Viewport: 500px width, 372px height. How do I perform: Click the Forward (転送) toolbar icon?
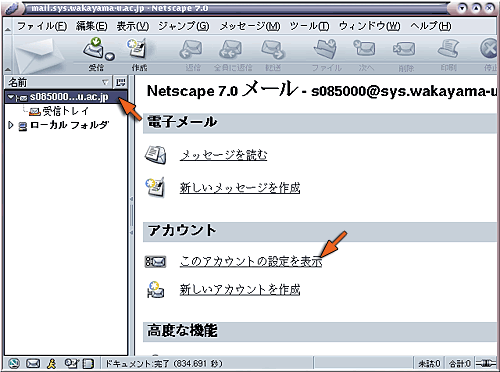pyautogui.click(x=273, y=49)
